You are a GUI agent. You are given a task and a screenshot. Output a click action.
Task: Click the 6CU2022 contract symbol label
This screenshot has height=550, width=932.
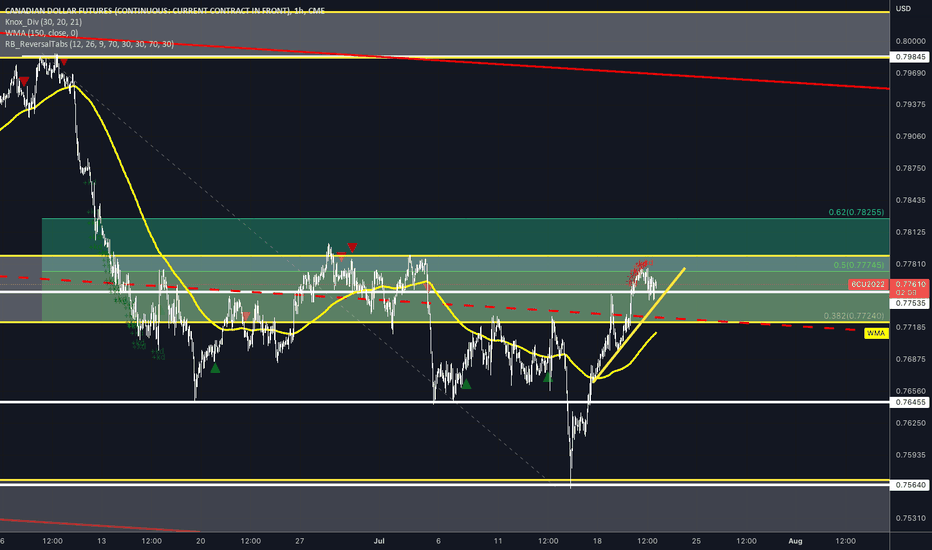coord(868,285)
